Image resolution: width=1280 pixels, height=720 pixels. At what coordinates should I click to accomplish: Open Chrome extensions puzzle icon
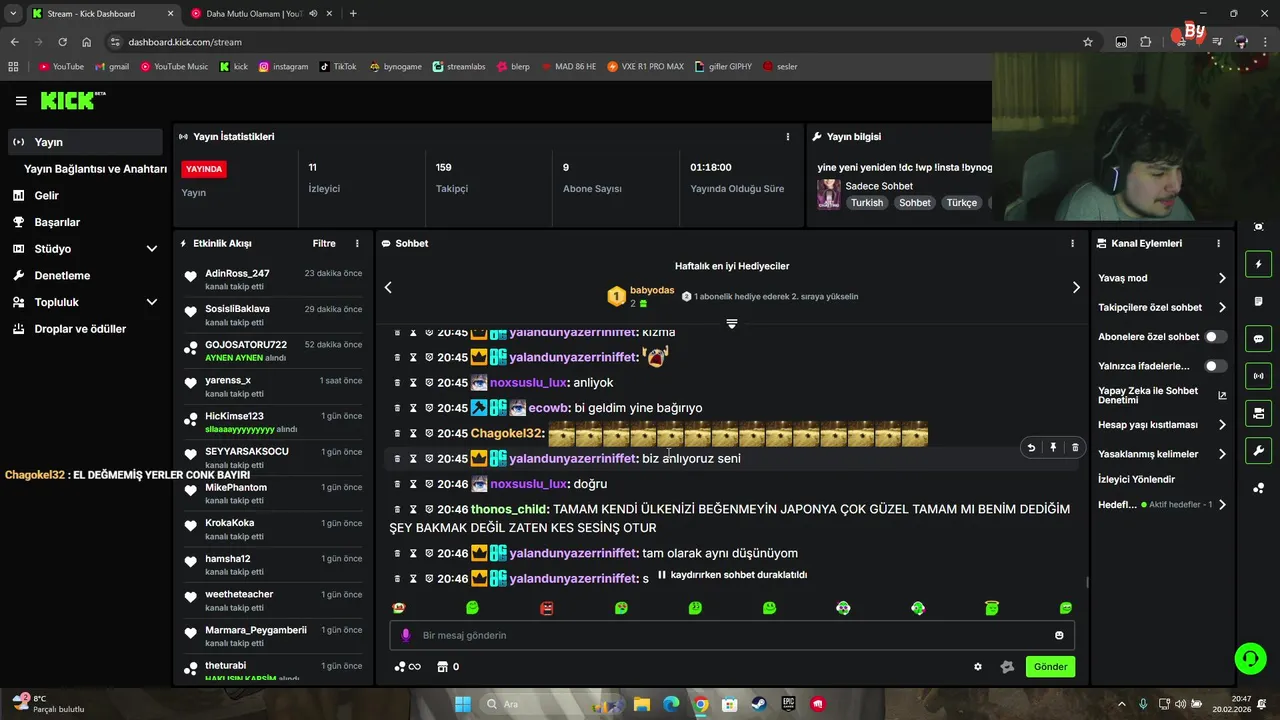click(1146, 42)
